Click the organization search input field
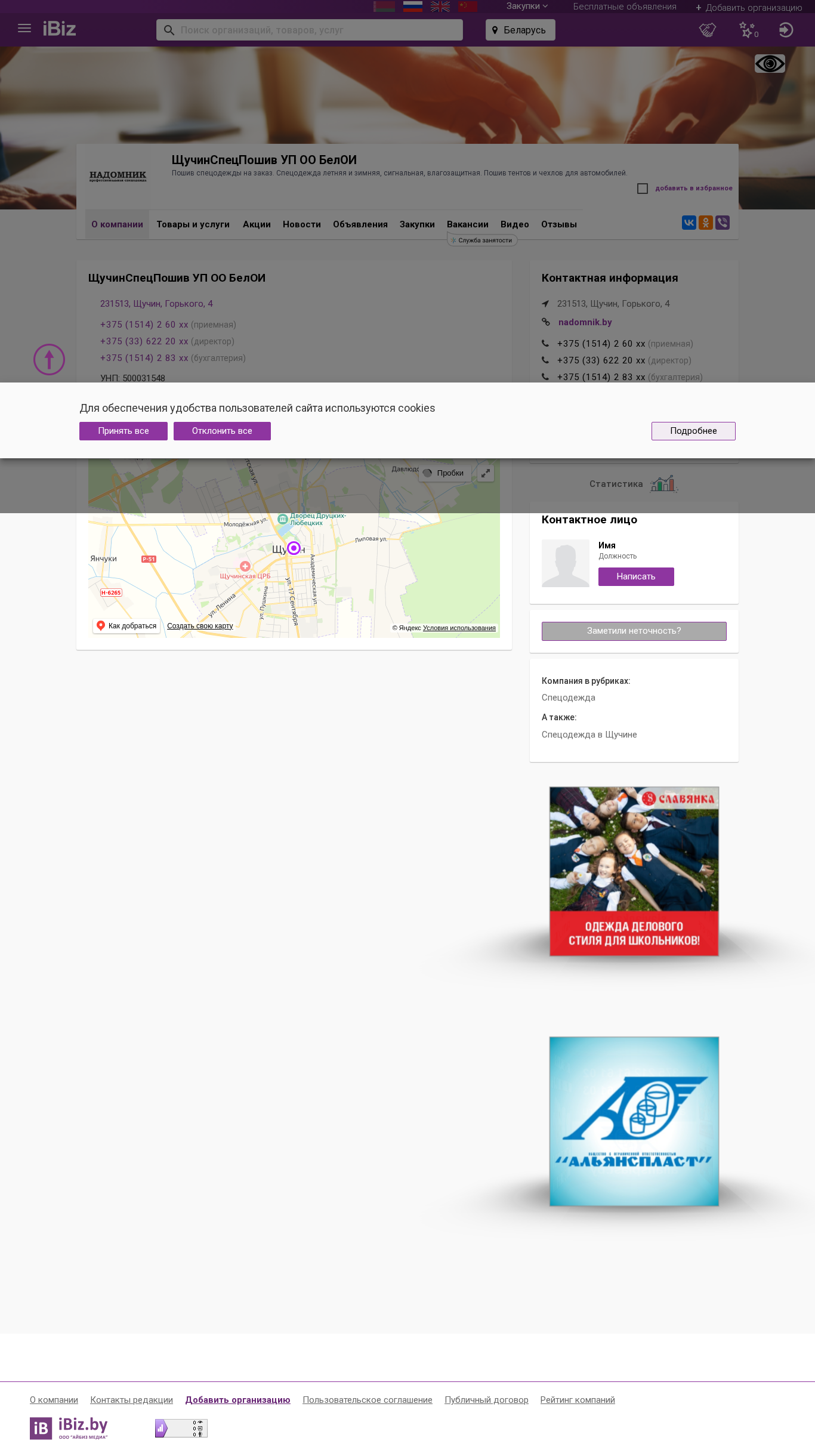 point(310,30)
